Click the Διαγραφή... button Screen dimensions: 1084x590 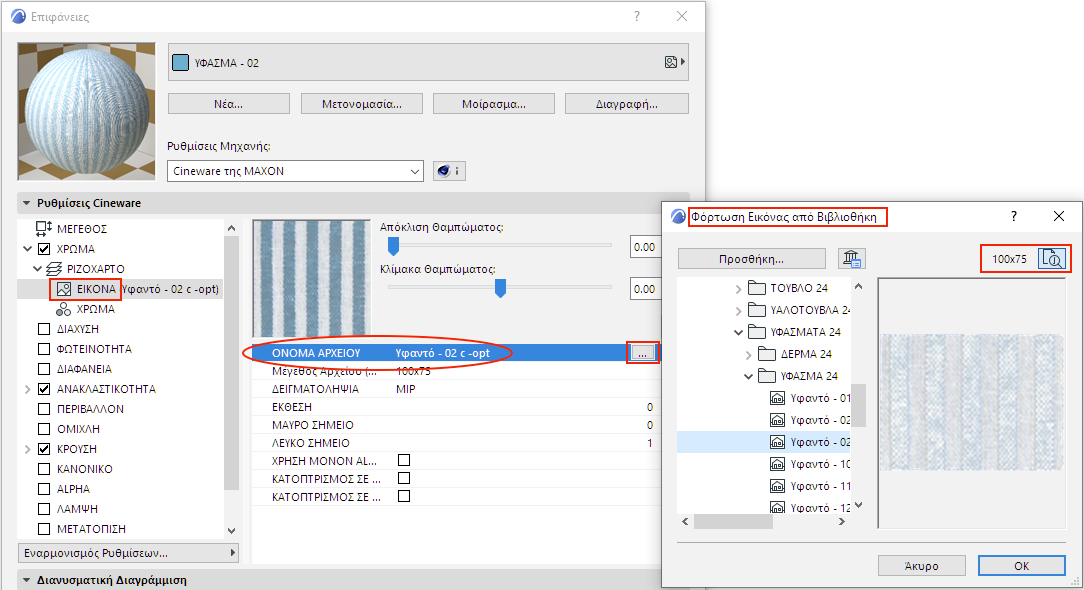[626, 104]
